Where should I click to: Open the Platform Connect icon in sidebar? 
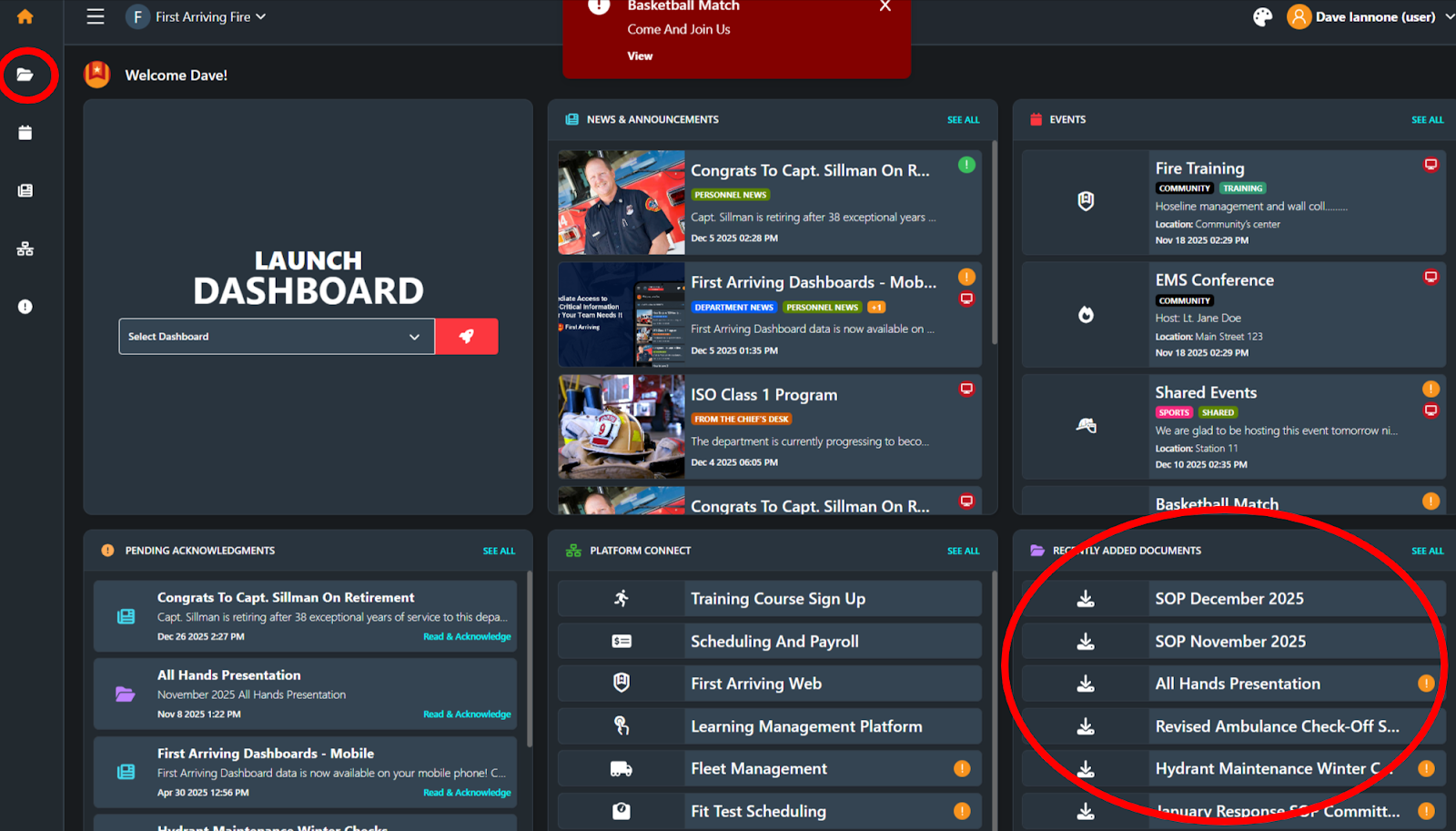tap(25, 248)
